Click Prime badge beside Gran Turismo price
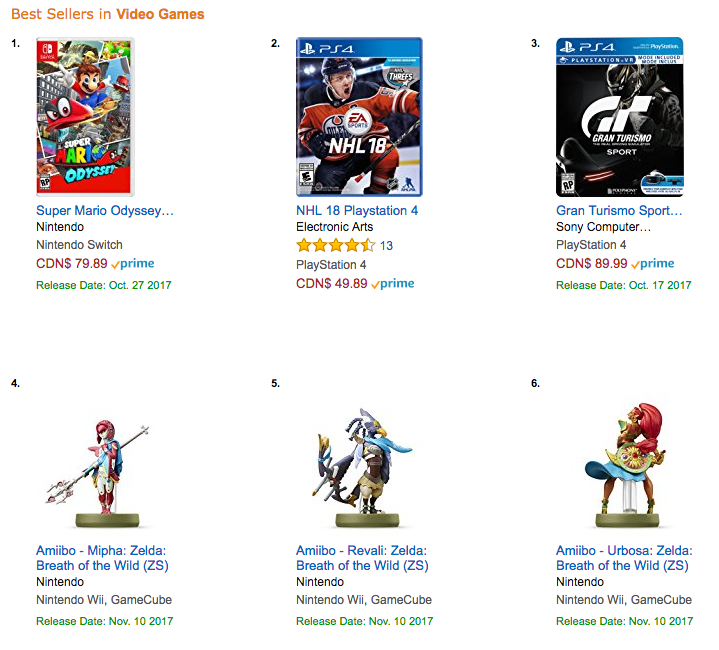The height and width of the screenshot is (650, 719). click(653, 264)
